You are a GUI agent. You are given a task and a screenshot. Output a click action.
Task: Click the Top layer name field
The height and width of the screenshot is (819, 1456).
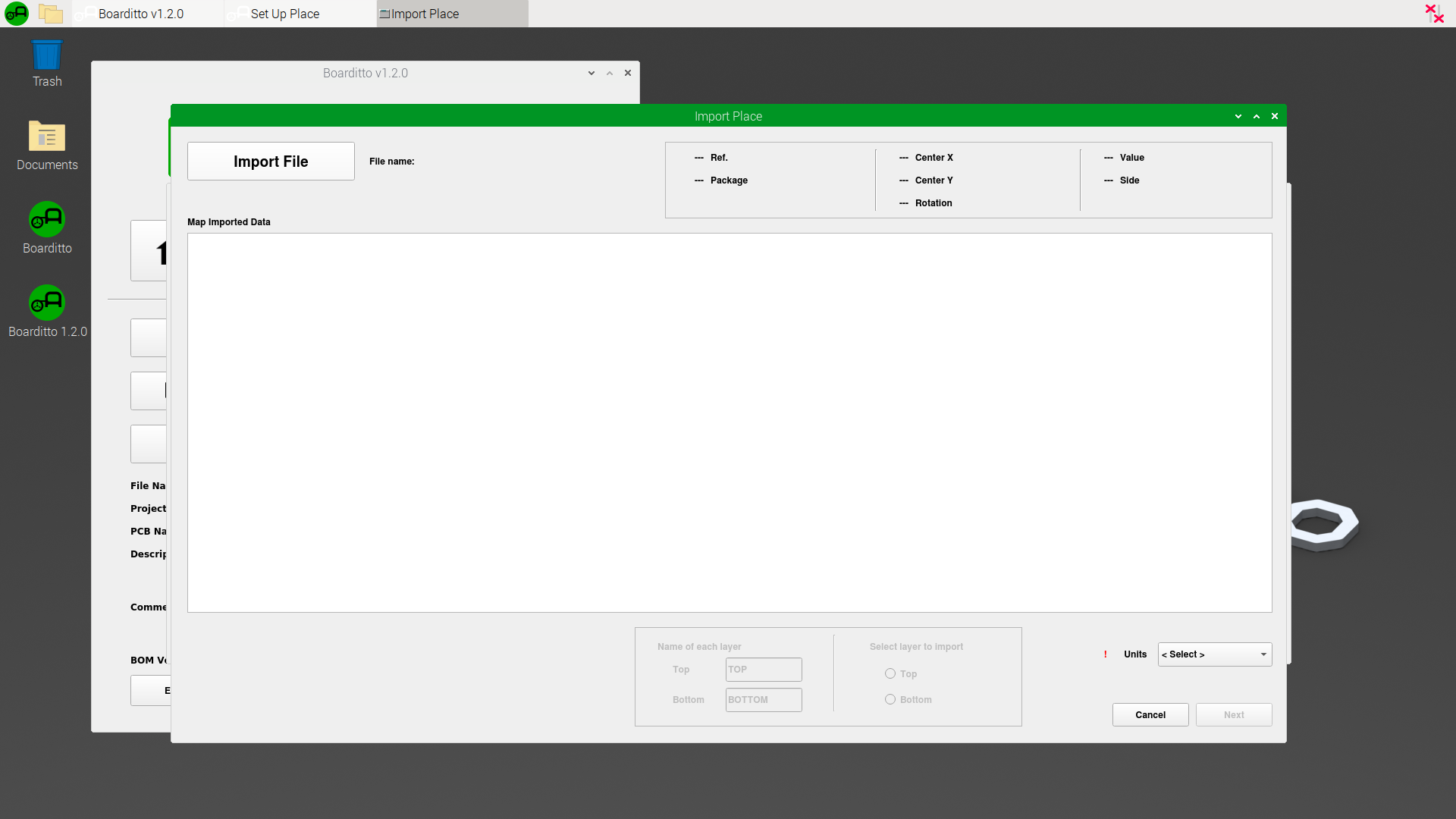(x=763, y=670)
